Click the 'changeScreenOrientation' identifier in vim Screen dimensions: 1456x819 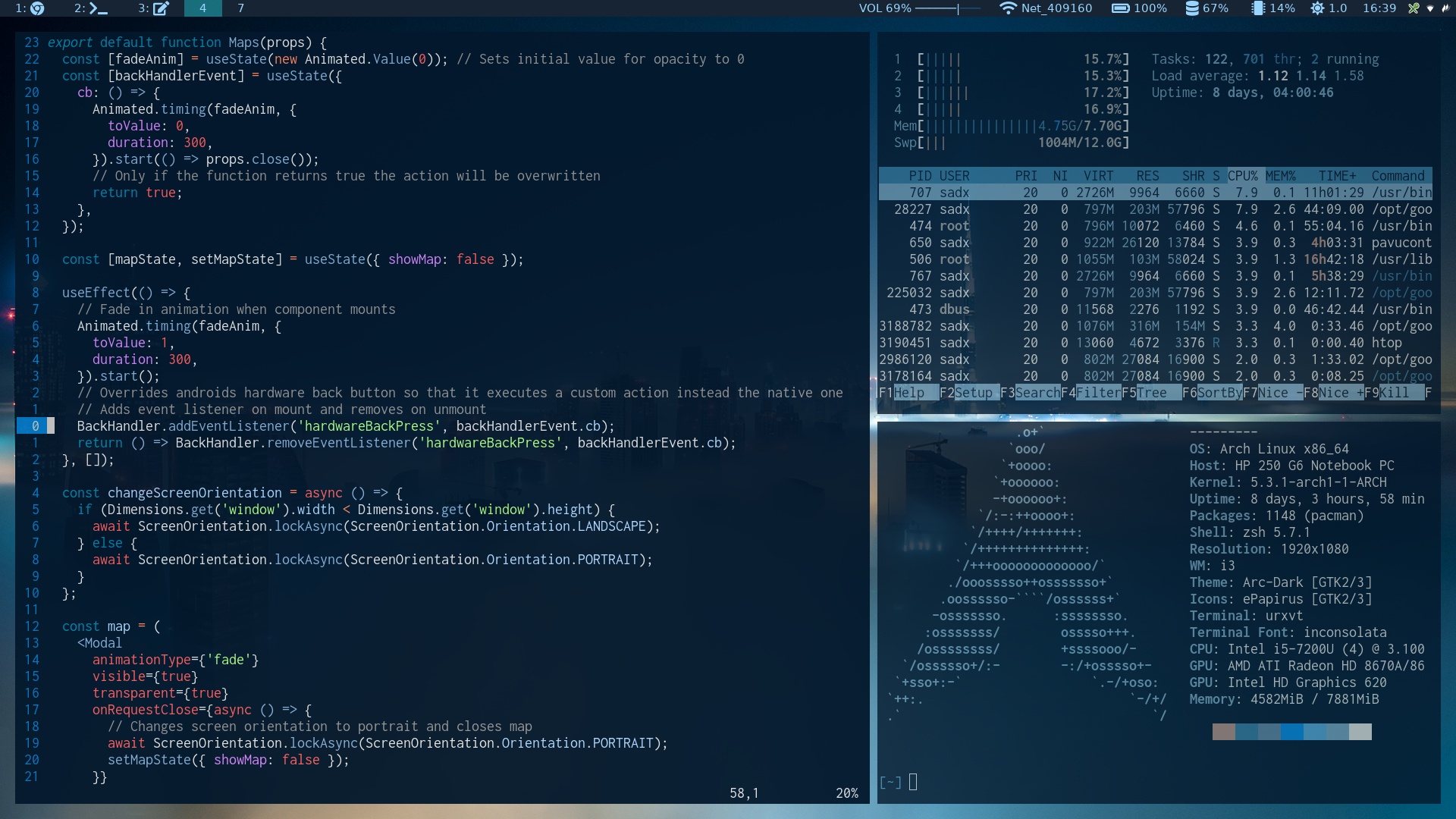pyautogui.click(x=195, y=493)
